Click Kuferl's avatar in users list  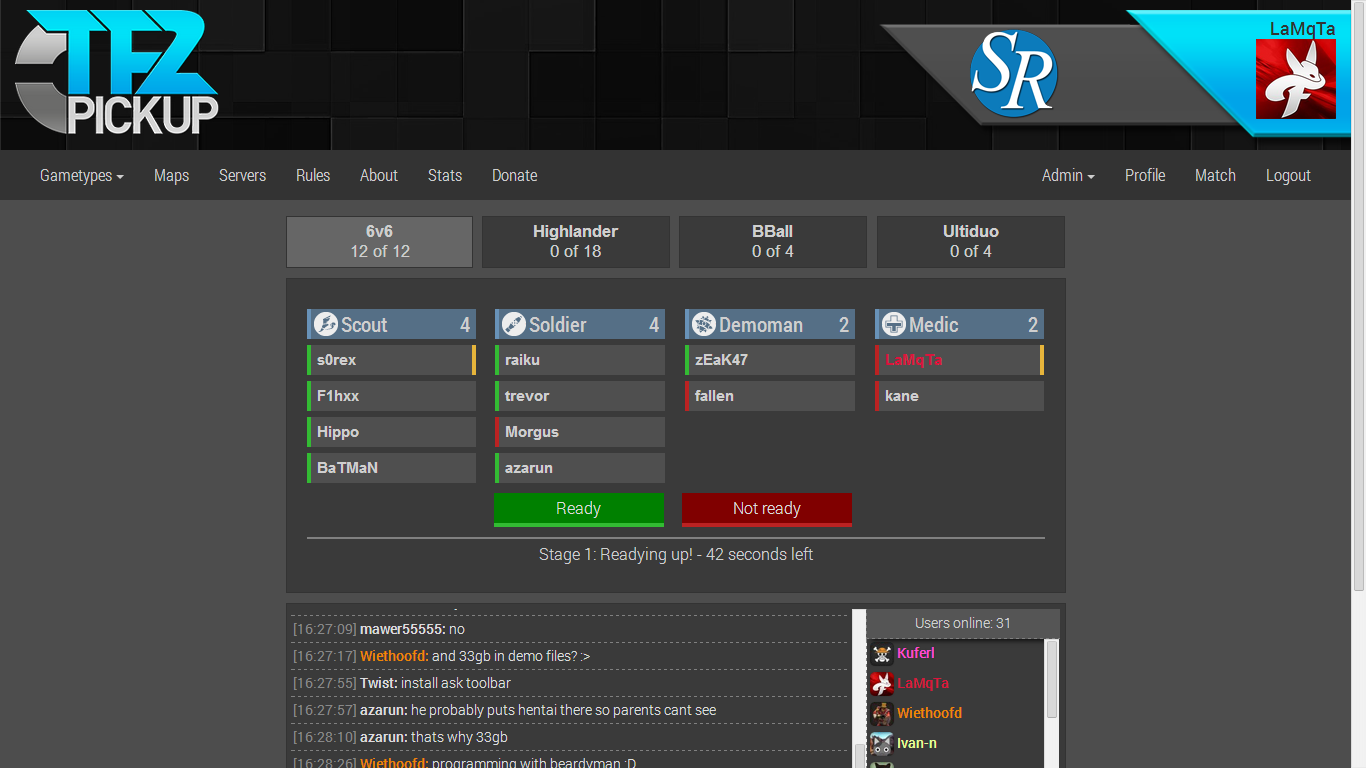[x=882, y=654]
